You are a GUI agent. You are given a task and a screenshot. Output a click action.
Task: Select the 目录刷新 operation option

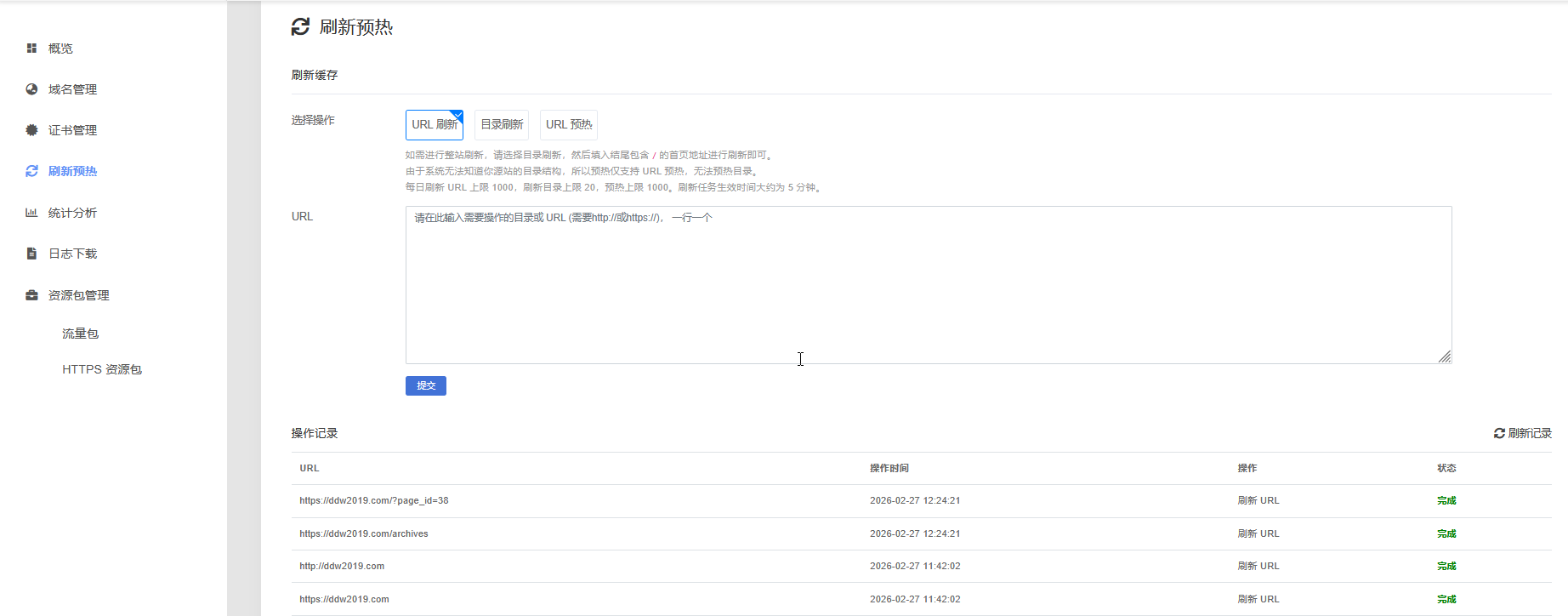(x=502, y=125)
